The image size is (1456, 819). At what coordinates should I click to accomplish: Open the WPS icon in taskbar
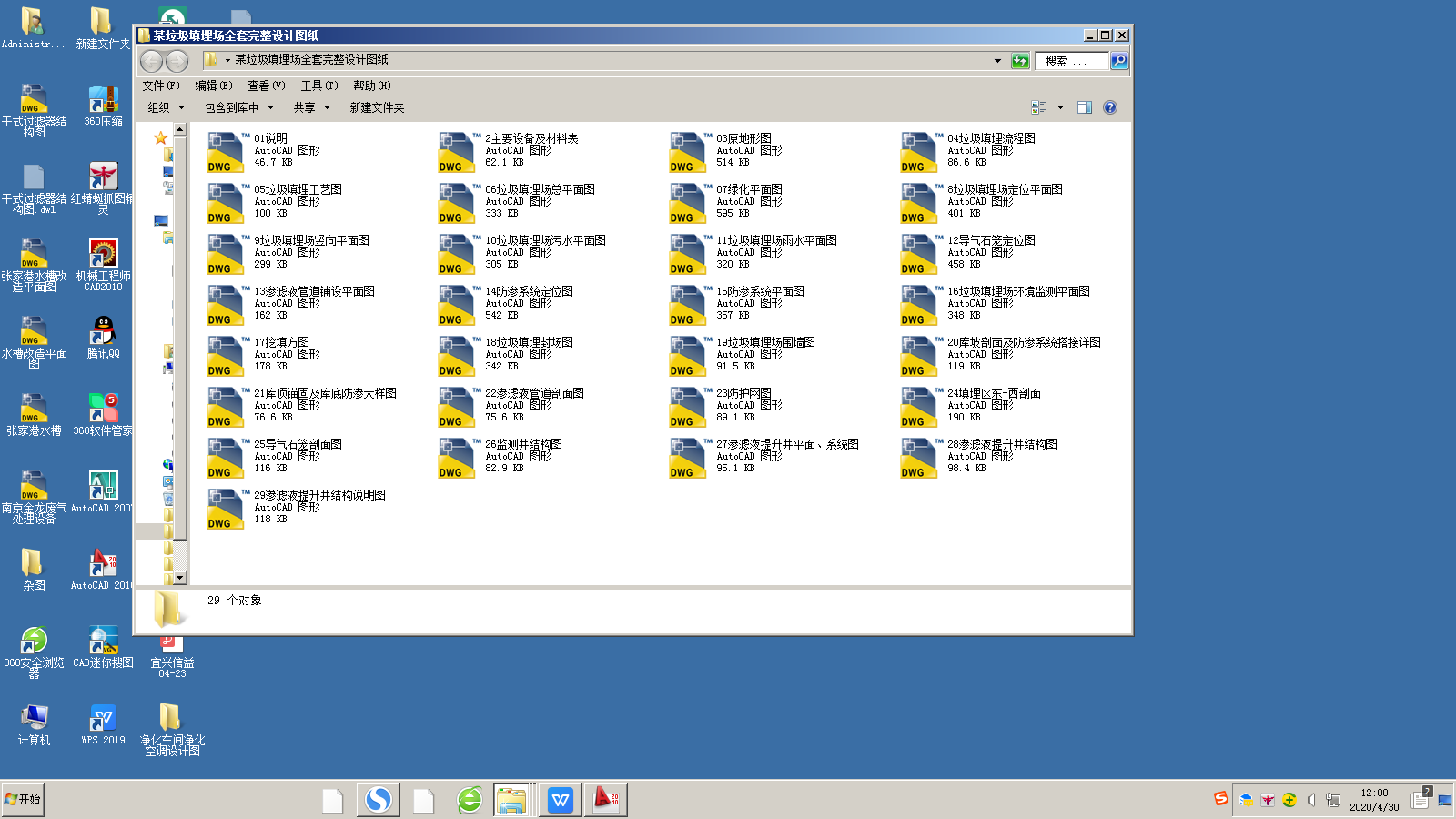tap(560, 800)
